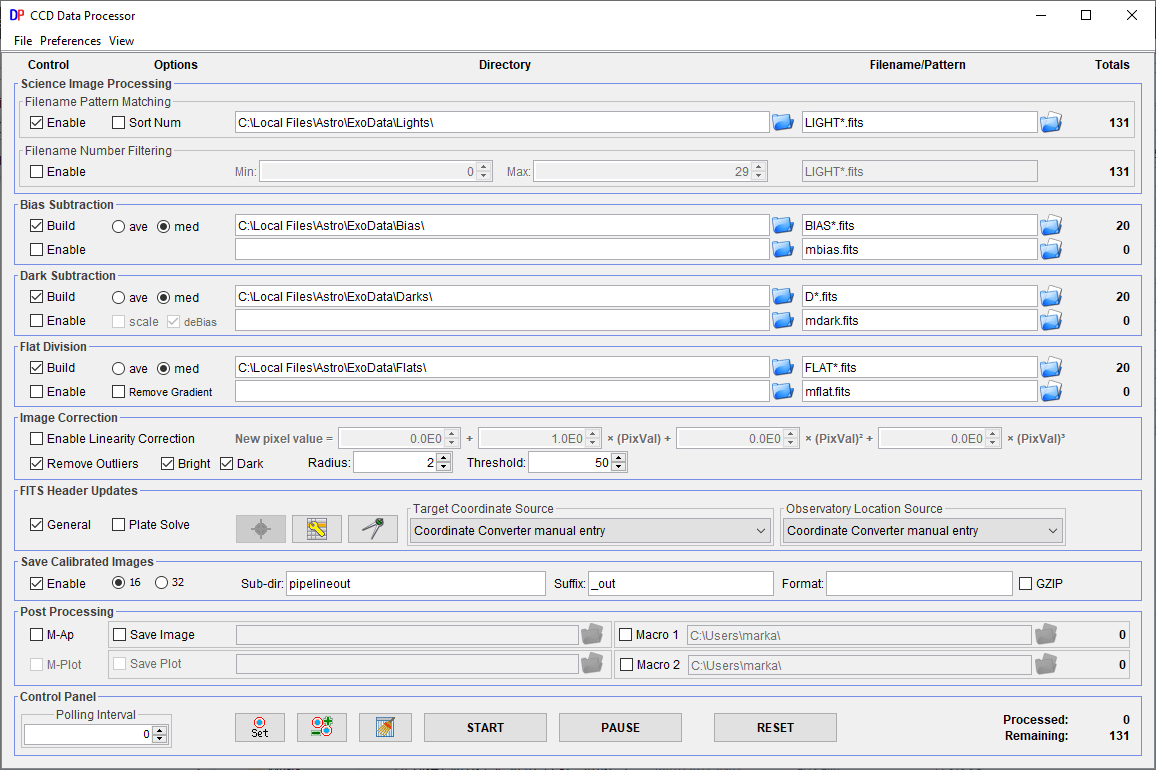The image size is (1156, 770).
Task: Enable Filename Number Filtering checkbox
Action: point(36,171)
